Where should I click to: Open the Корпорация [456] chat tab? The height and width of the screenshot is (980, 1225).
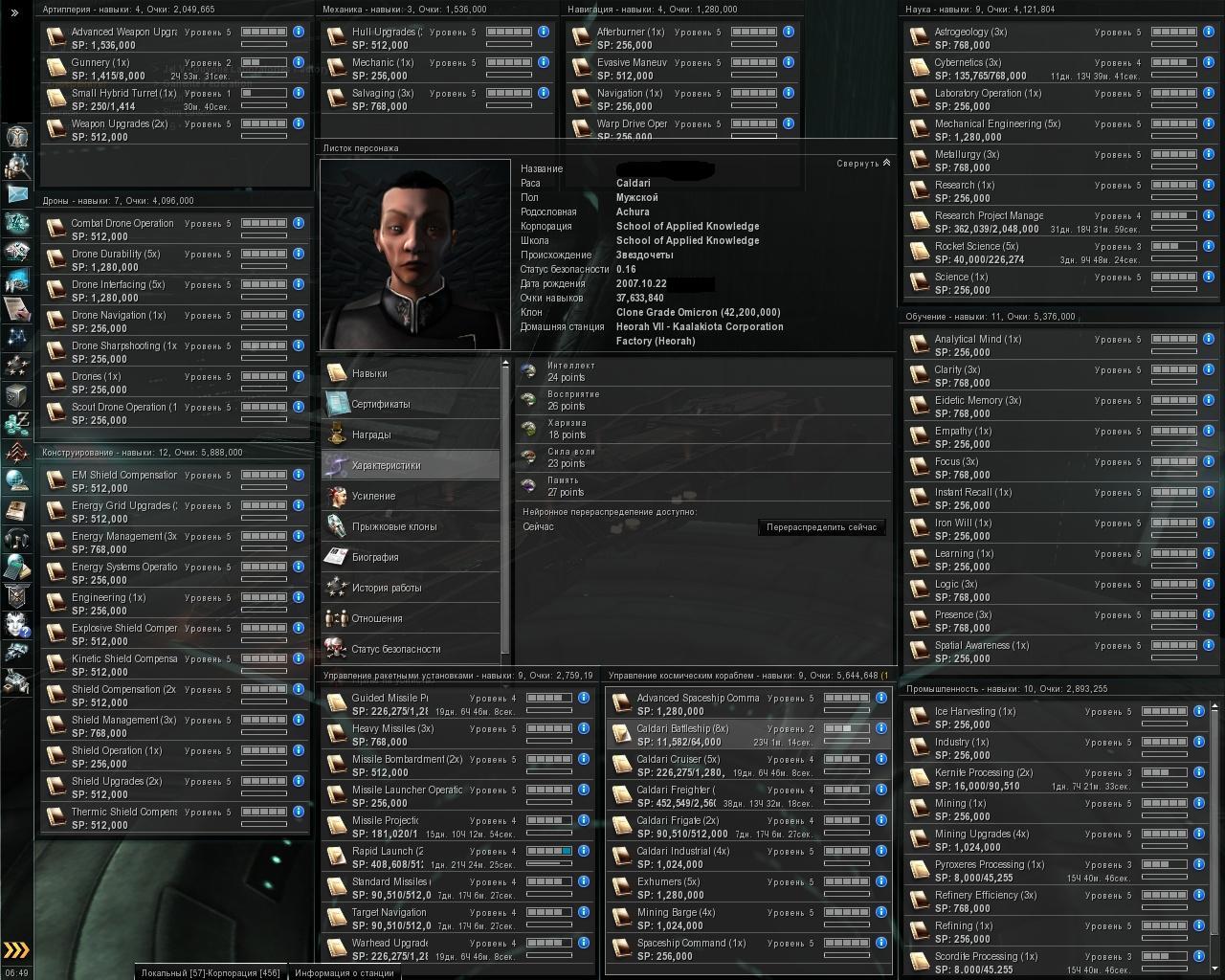(244, 973)
